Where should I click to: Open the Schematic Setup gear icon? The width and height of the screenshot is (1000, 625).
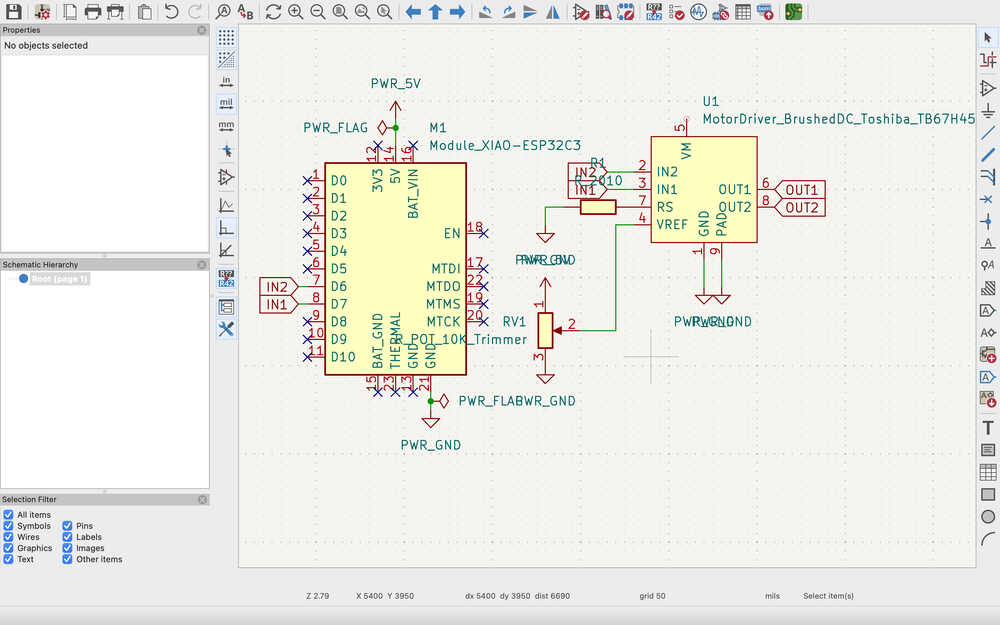(43, 12)
